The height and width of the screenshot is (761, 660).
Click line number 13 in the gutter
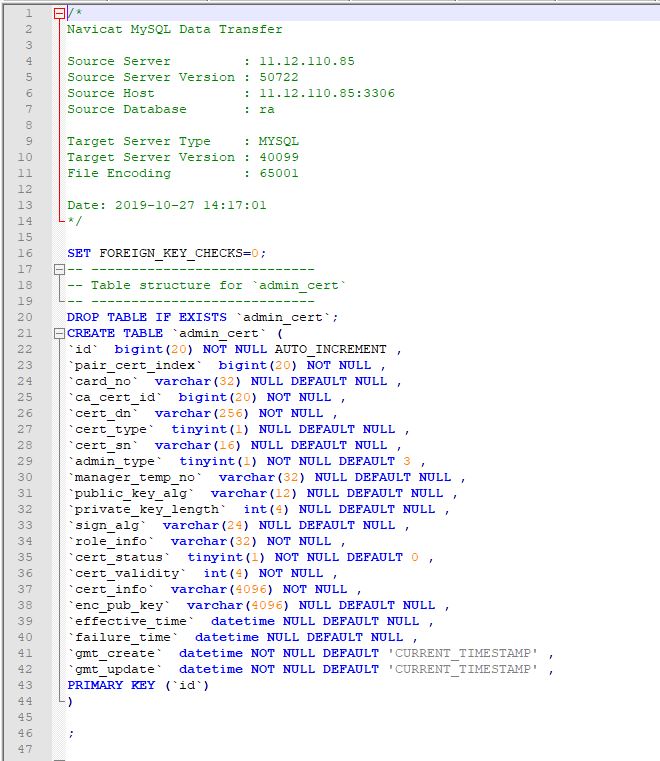tap(25, 205)
